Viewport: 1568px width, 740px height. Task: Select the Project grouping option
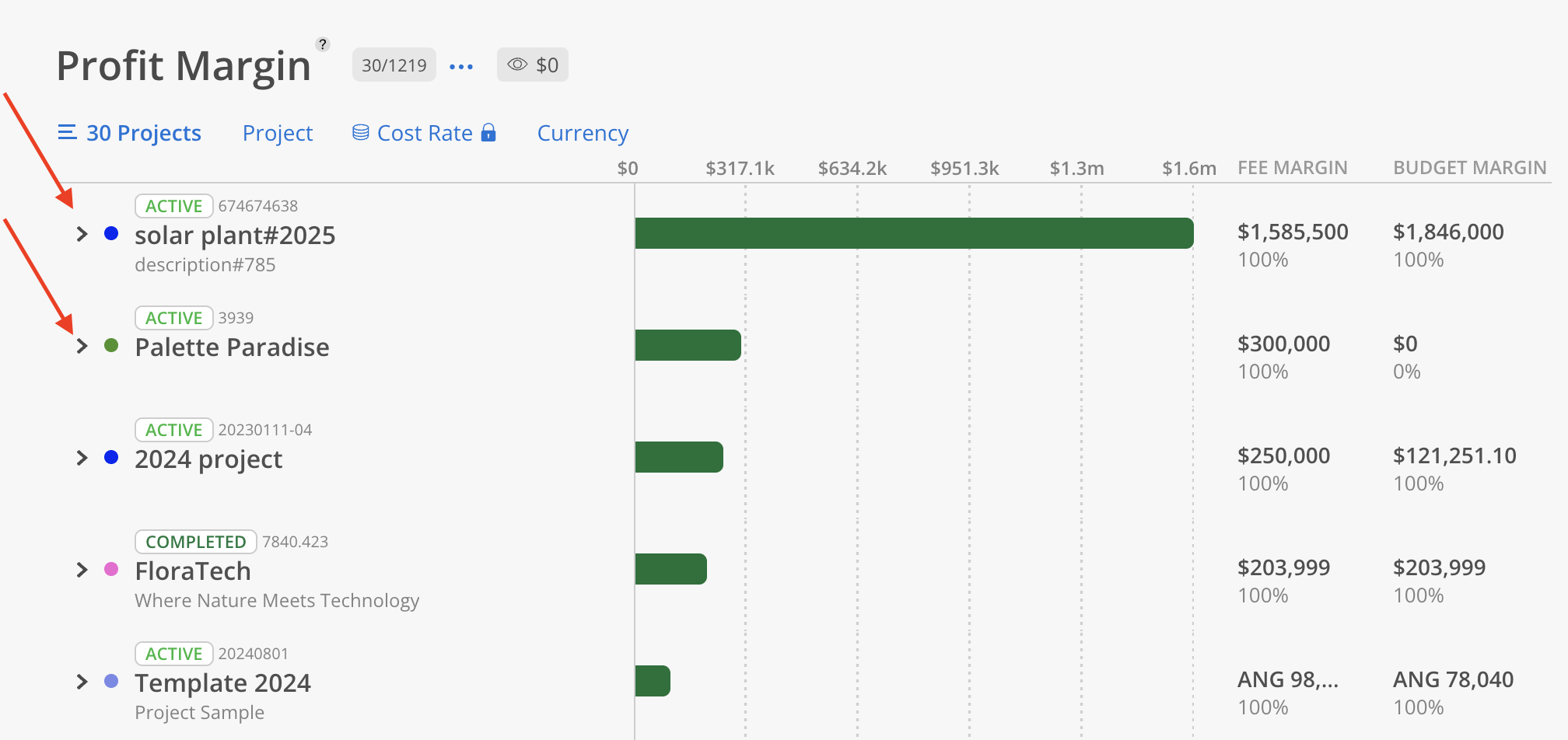point(278,133)
